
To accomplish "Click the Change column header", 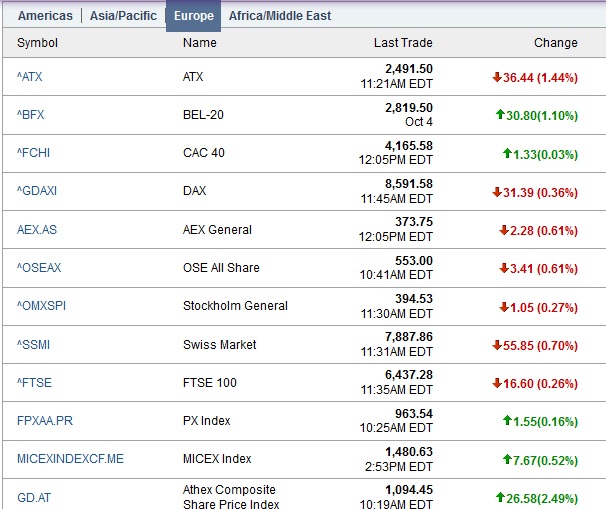I will [x=555, y=43].
